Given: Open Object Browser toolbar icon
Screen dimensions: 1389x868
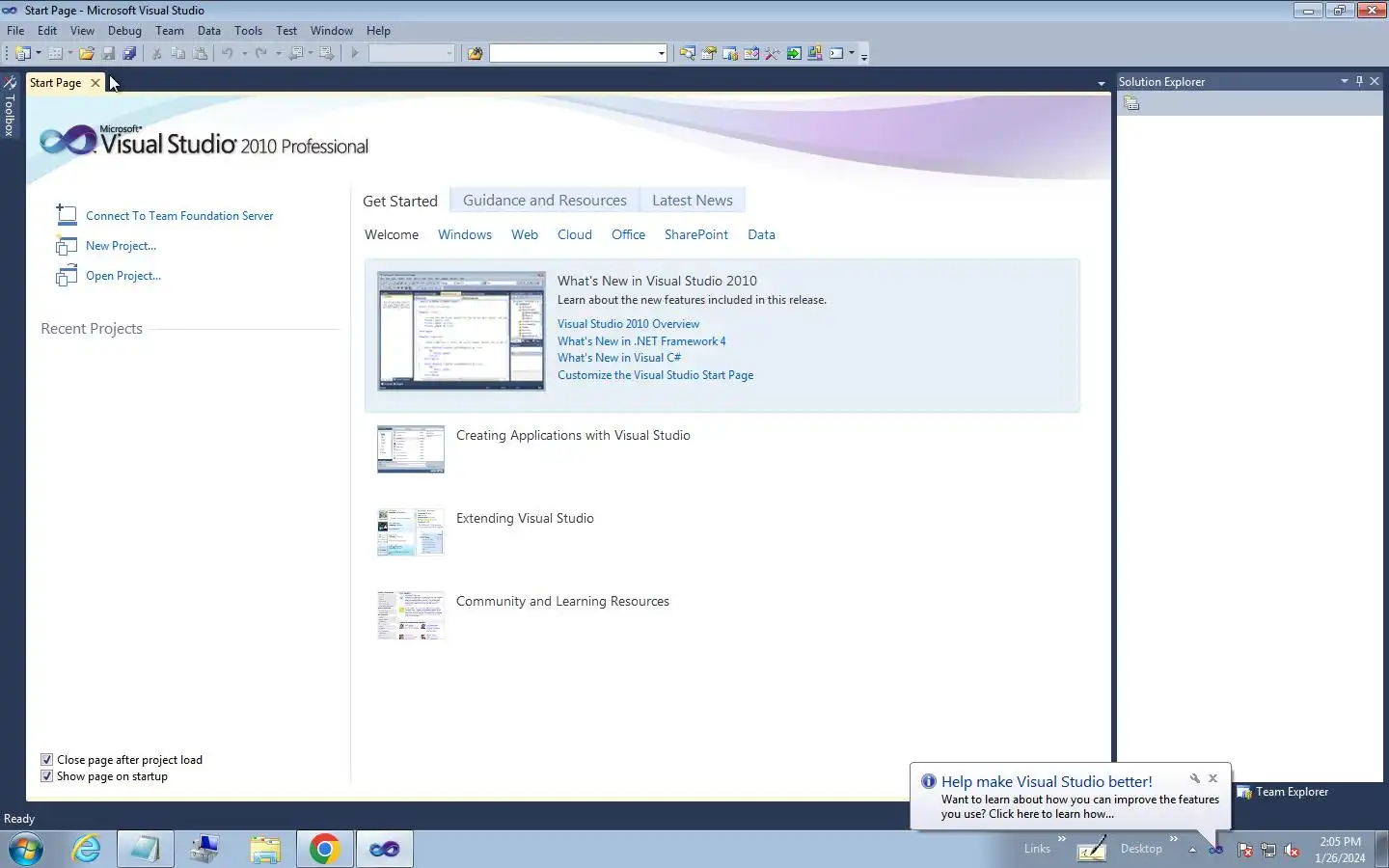Looking at the screenshot, I should [x=751, y=53].
